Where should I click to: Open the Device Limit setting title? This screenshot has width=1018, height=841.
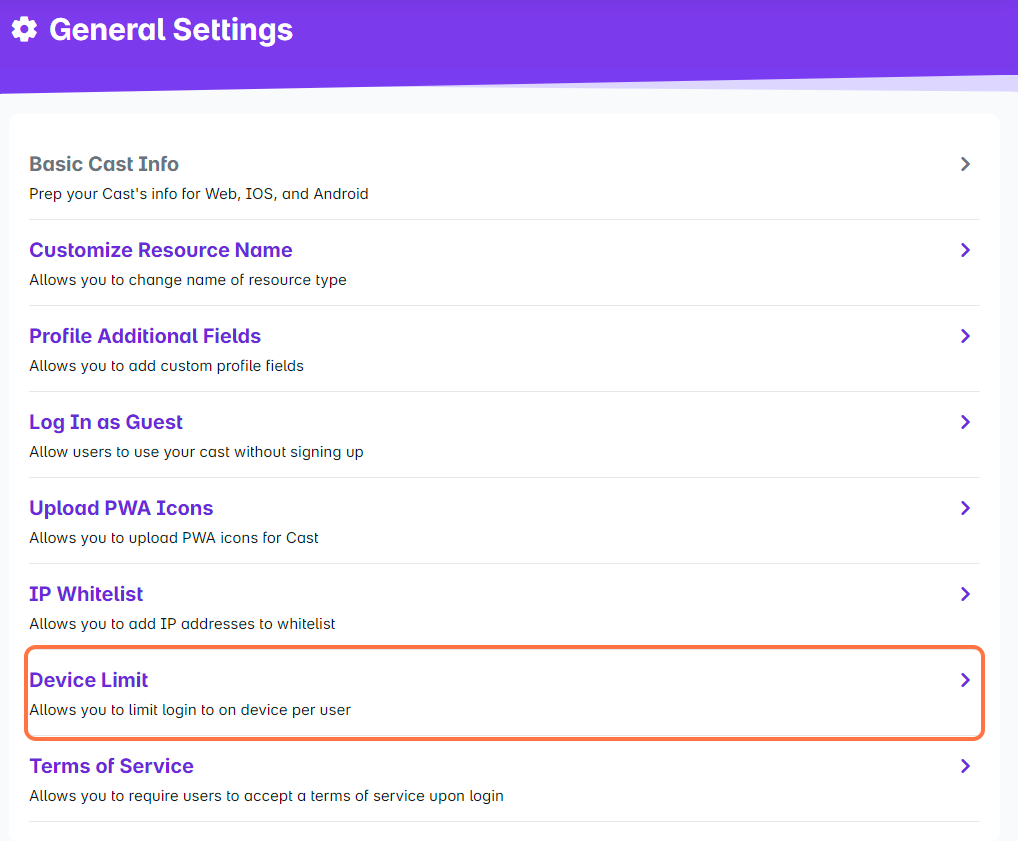tap(89, 680)
